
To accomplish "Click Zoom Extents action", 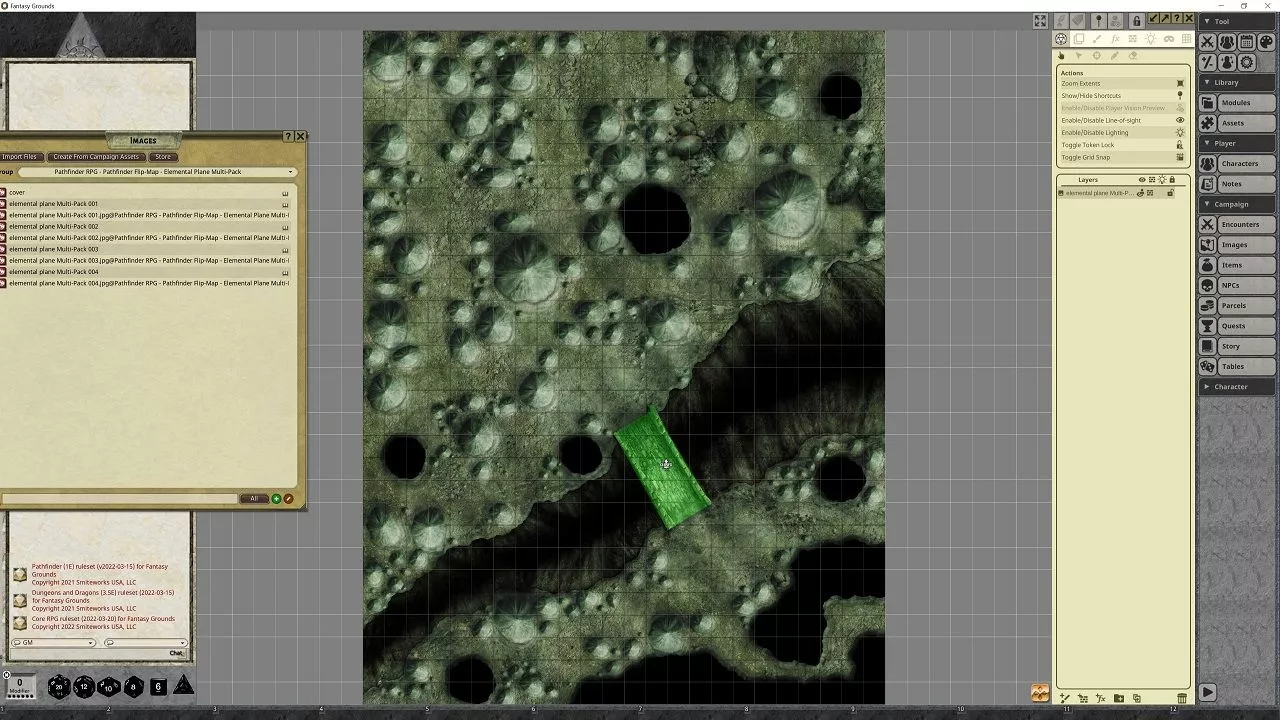I will pos(1123,83).
